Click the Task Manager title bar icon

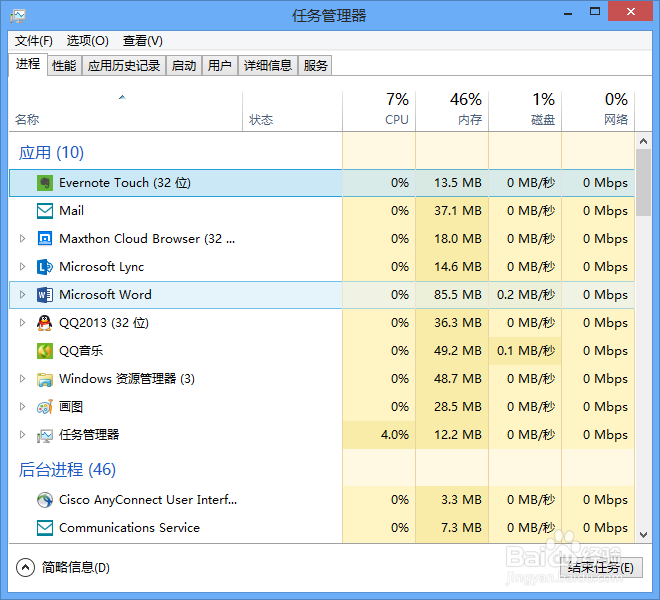(18, 16)
